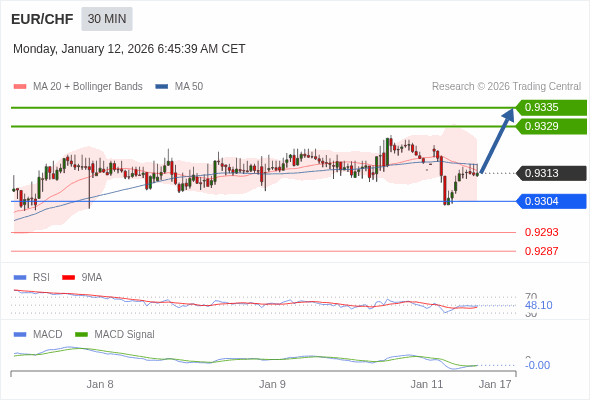Click the blue 0.9304 pivot price tag
The height and width of the screenshot is (400, 590).
pos(551,201)
